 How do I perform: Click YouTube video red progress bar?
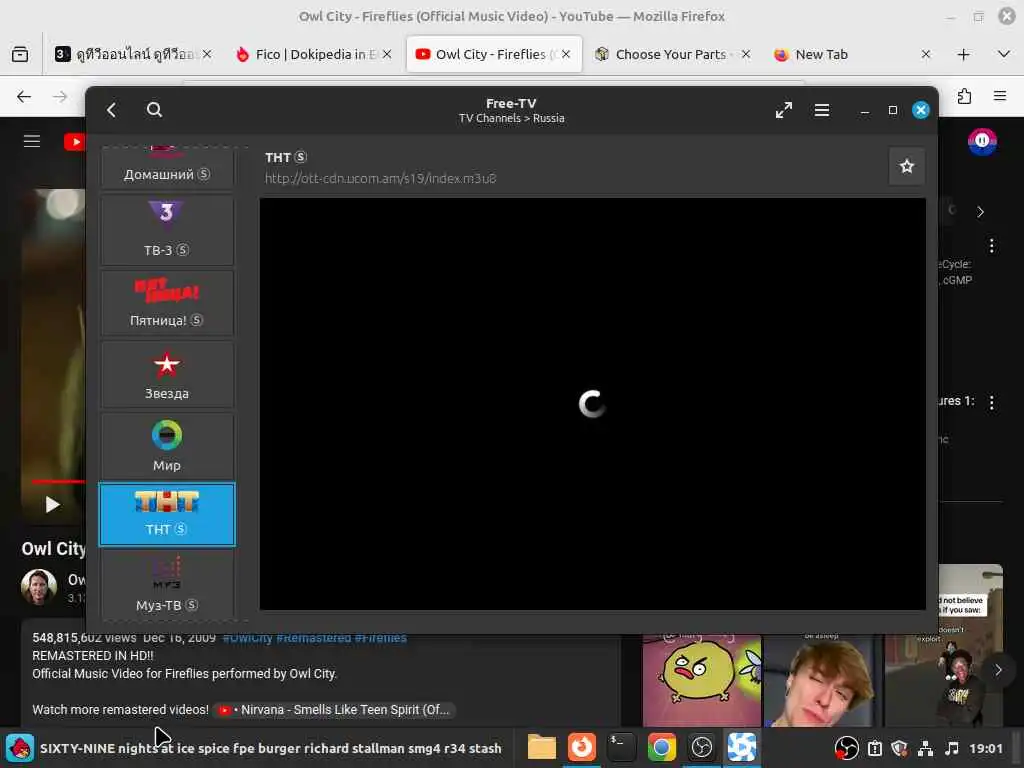(x=58, y=481)
